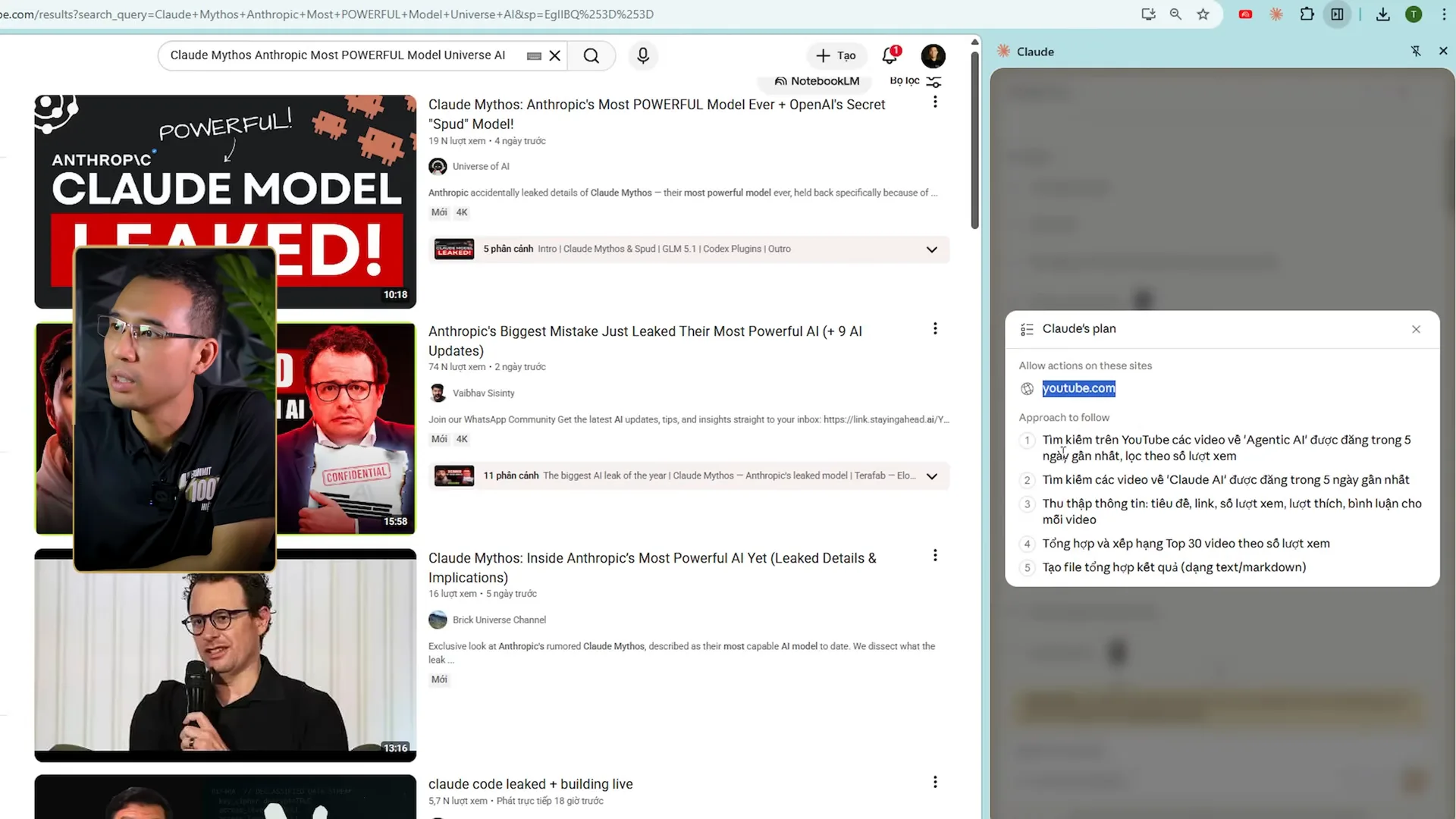This screenshot has width=1456, height=819.
Task: Click the Mới badge on Brick Universe video
Action: pos(439,679)
